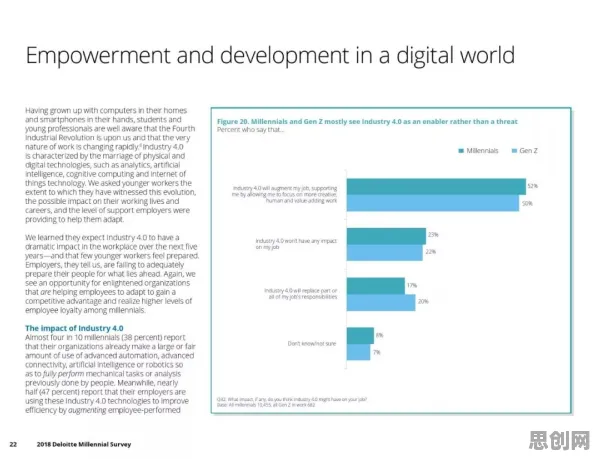The width and height of the screenshot is (596, 459).
Task: Click the Millennials legend color square
Action: pyautogui.click(x=461, y=151)
